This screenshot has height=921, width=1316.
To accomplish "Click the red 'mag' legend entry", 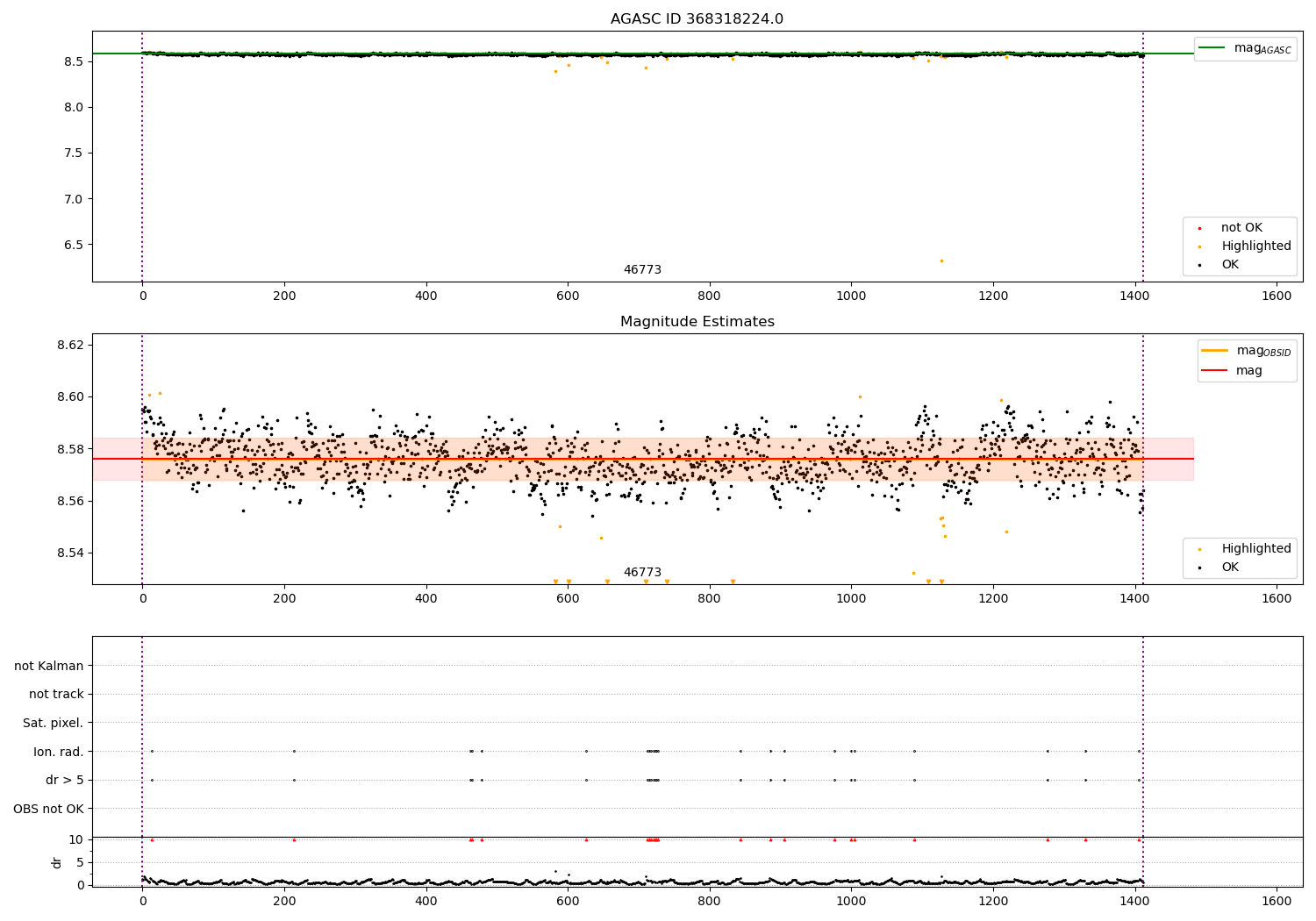I will pyautogui.click(x=1232, y=370).
